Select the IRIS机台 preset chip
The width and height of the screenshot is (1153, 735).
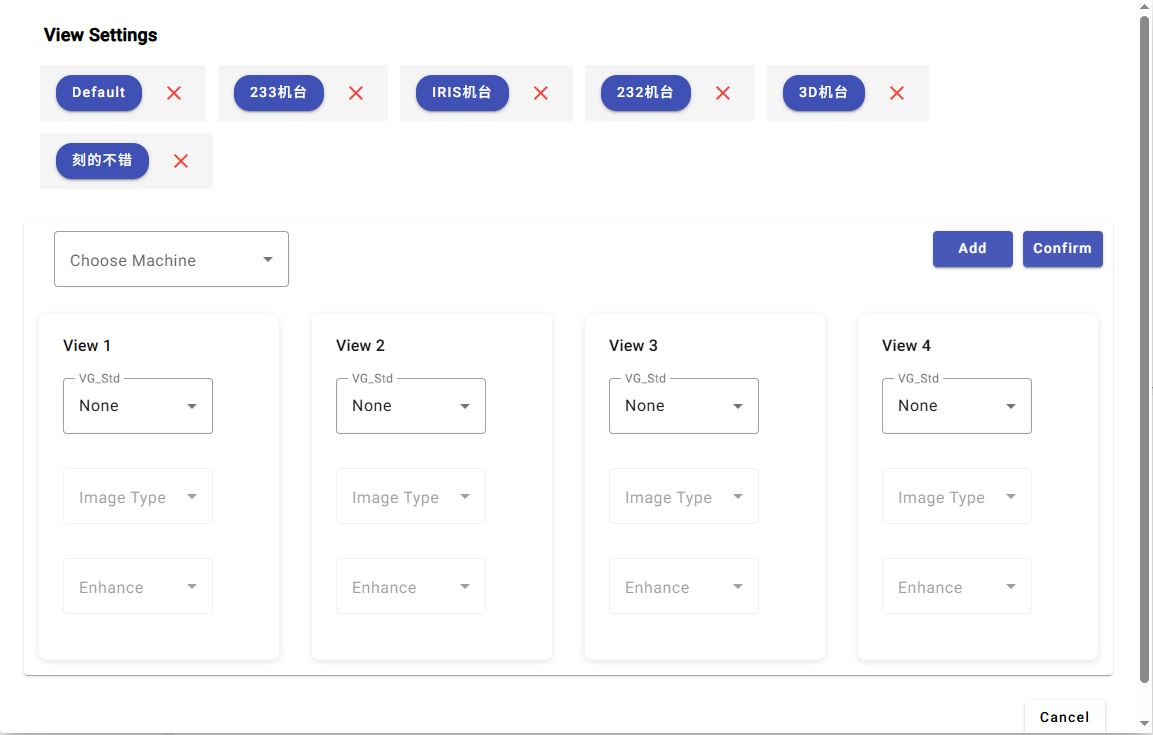coord(462,93)
